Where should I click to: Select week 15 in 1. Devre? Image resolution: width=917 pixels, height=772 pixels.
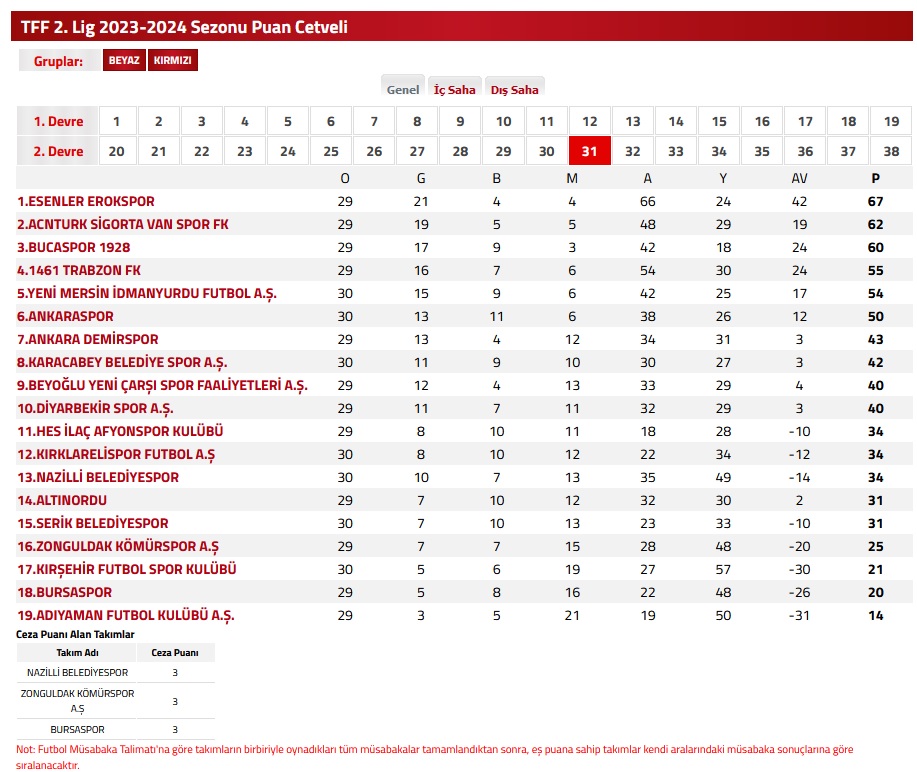tap(719, 121)
